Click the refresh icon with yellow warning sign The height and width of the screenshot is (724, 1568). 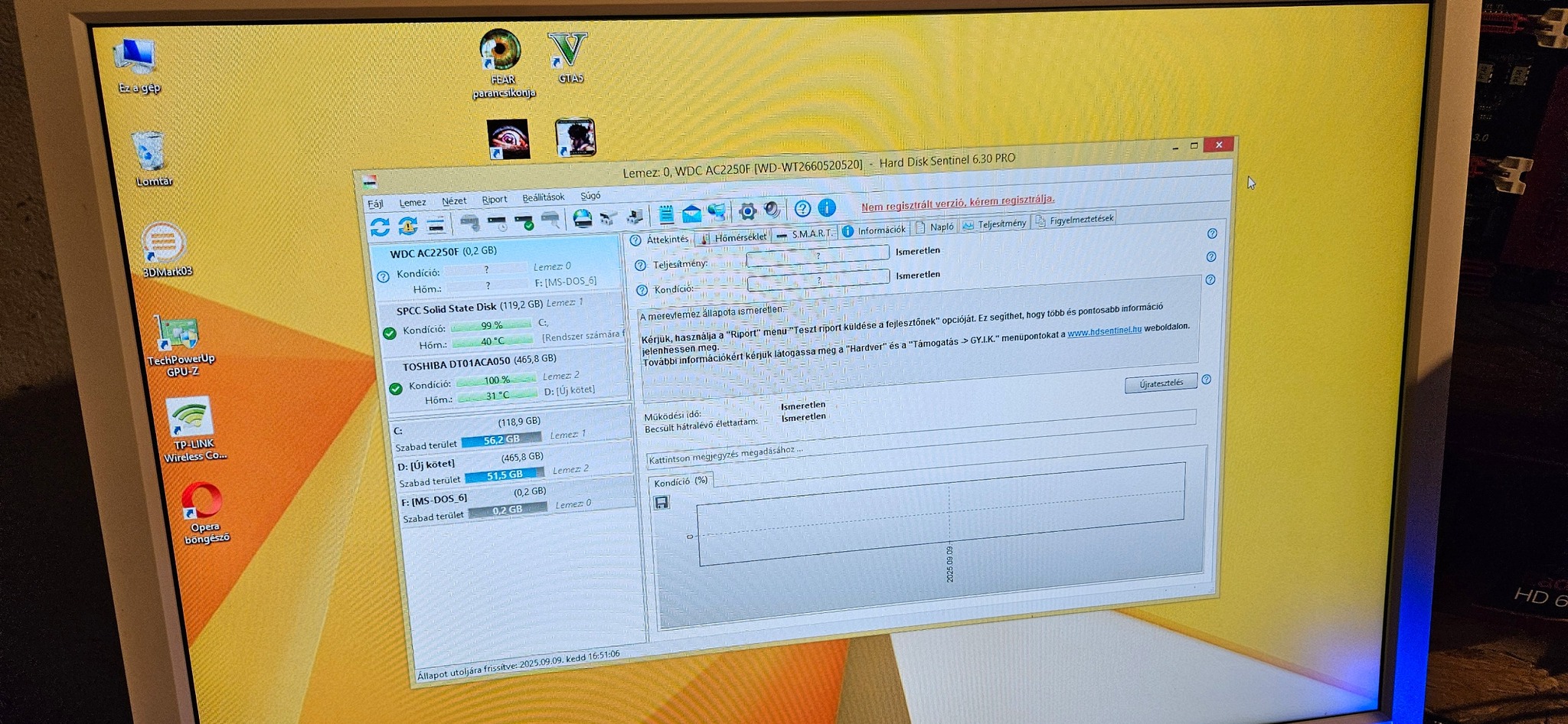click(408, 226)
